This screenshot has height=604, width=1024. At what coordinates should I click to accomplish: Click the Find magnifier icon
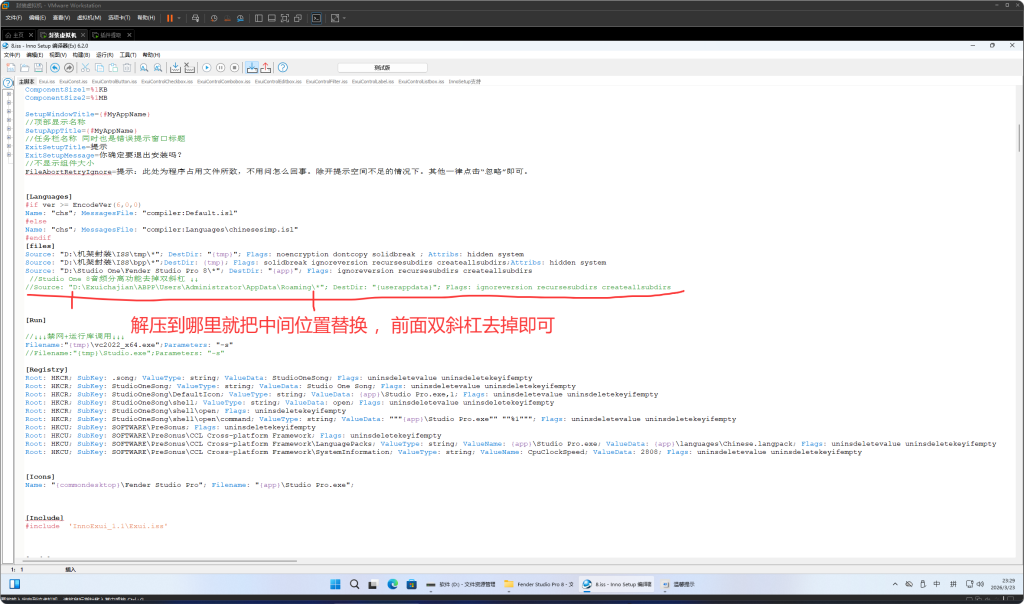click(144, 67)
